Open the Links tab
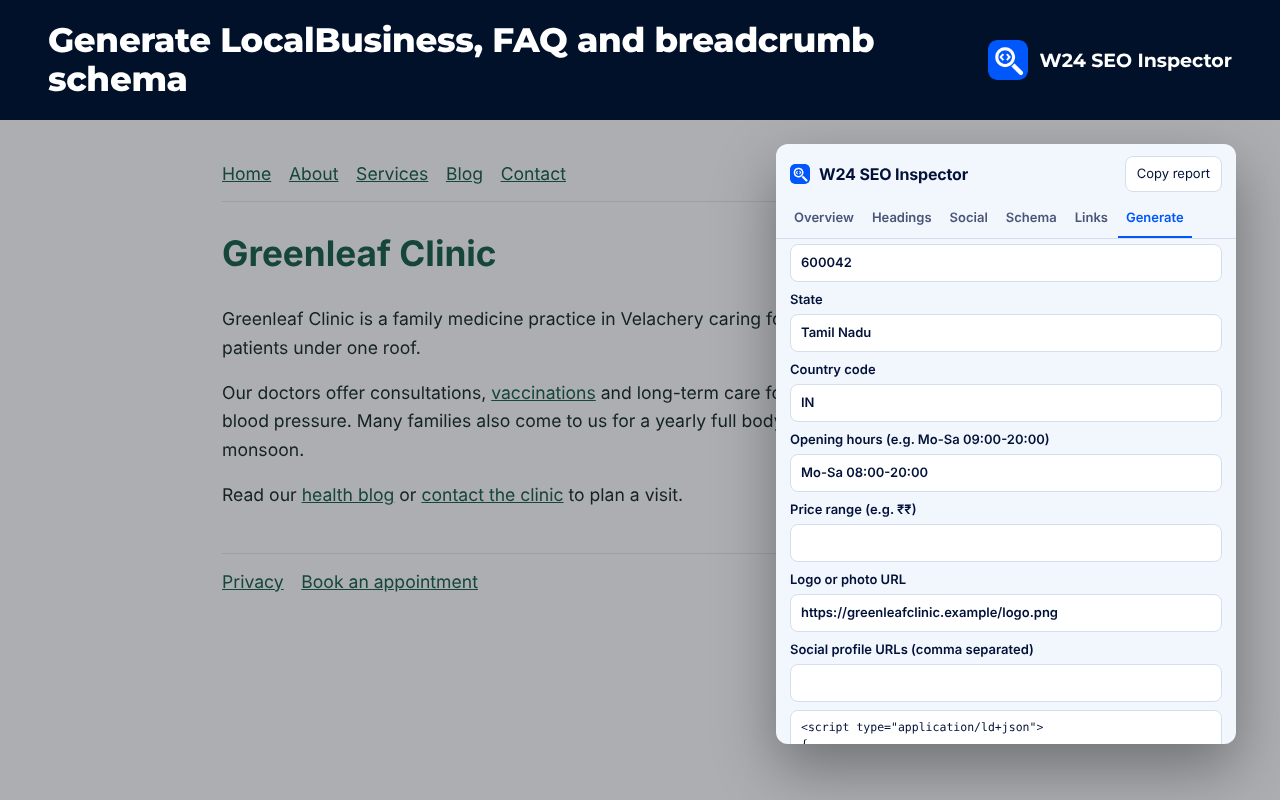 tap(1091, 217)
